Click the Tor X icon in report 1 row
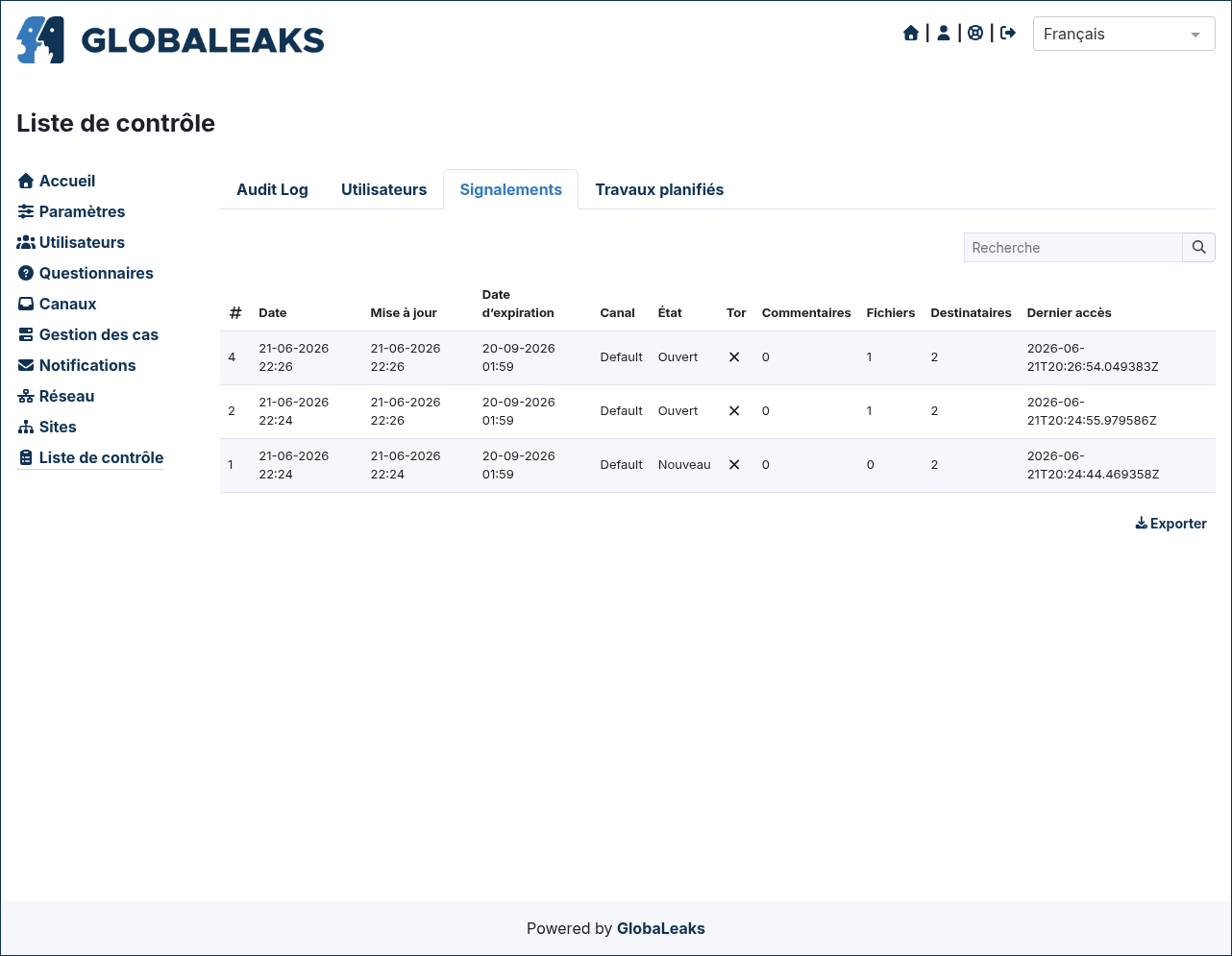 click(x=734, y=464)
